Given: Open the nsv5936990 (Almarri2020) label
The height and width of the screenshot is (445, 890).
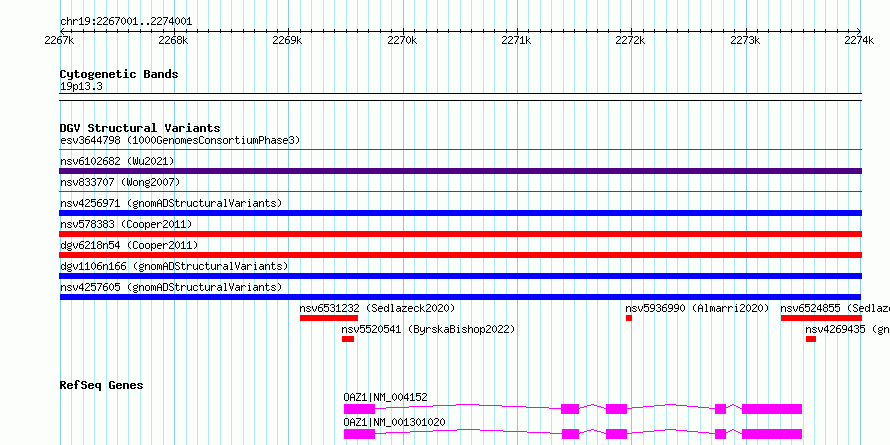Looking at the screenshot, I should [697, 308].
